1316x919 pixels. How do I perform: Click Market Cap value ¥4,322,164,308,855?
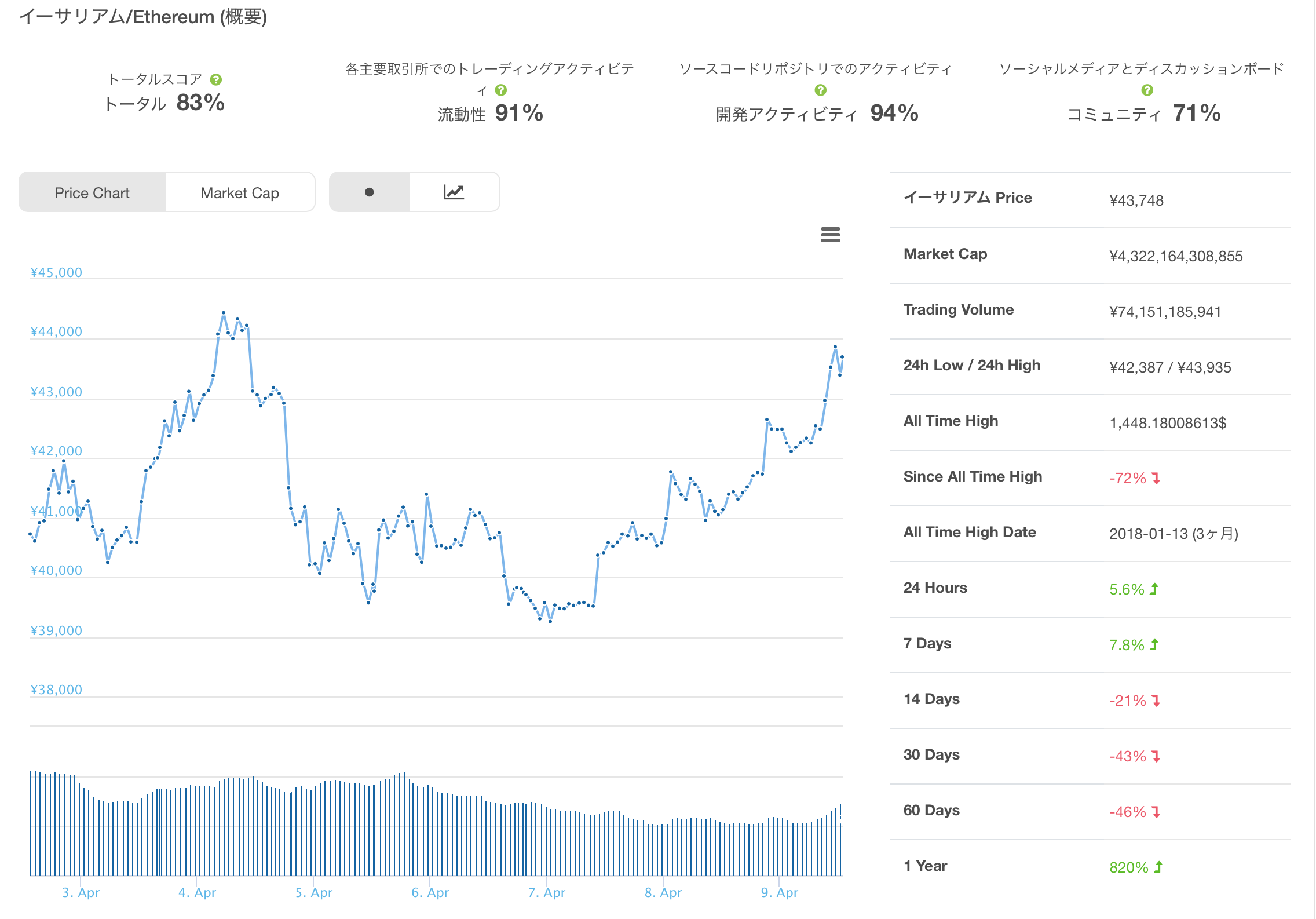[x=1176, y=256]
